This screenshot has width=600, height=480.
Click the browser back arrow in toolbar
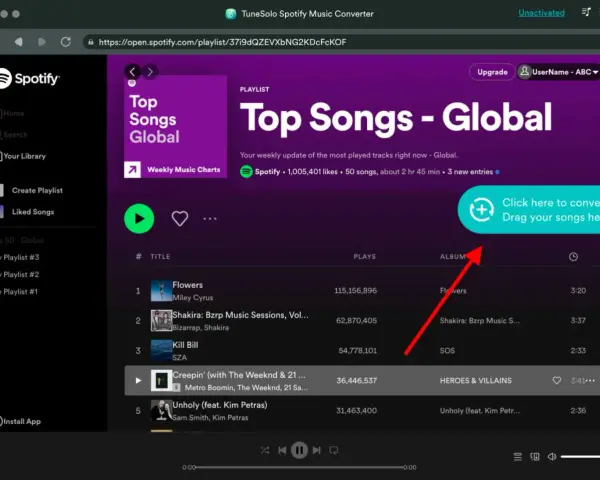click(18, 42)
